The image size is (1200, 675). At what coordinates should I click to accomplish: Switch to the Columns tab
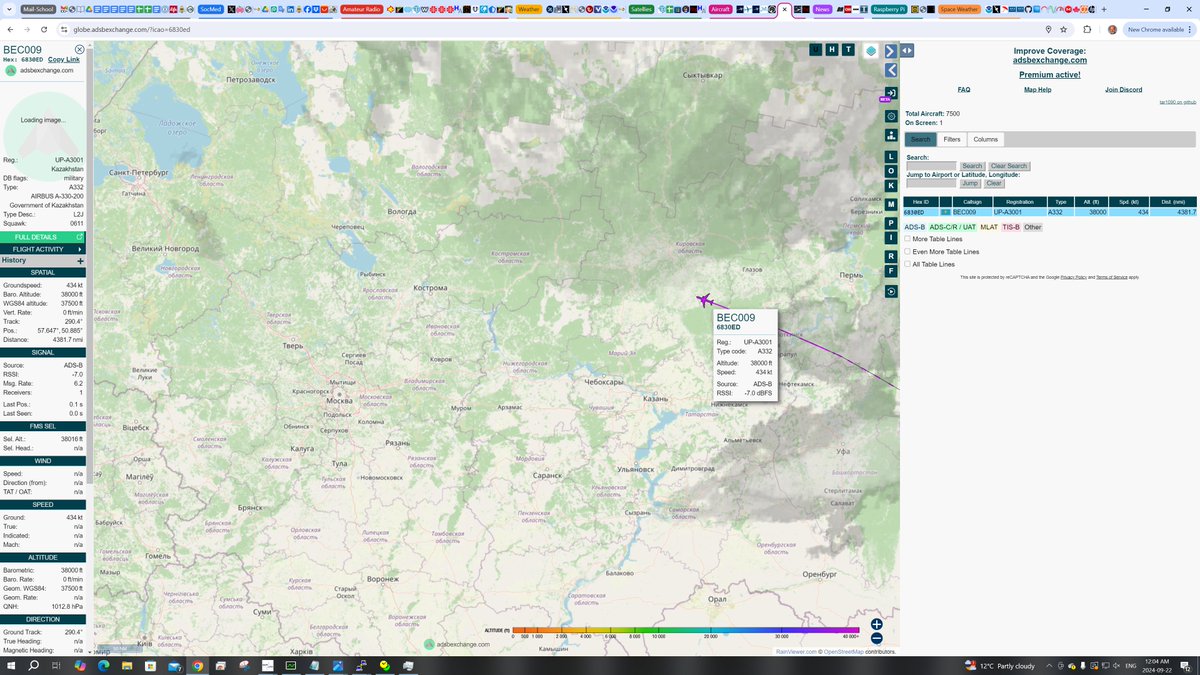(985, 139)
